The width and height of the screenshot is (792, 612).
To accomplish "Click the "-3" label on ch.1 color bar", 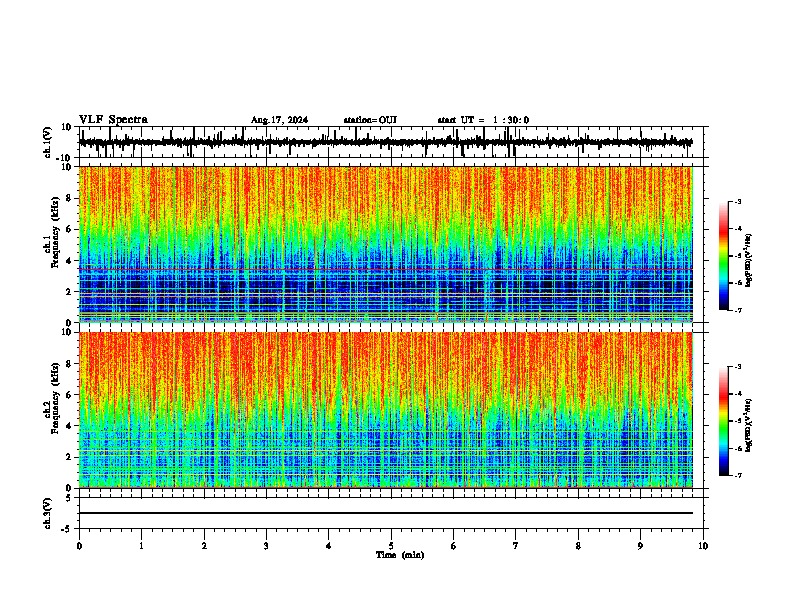I will 738,201.
